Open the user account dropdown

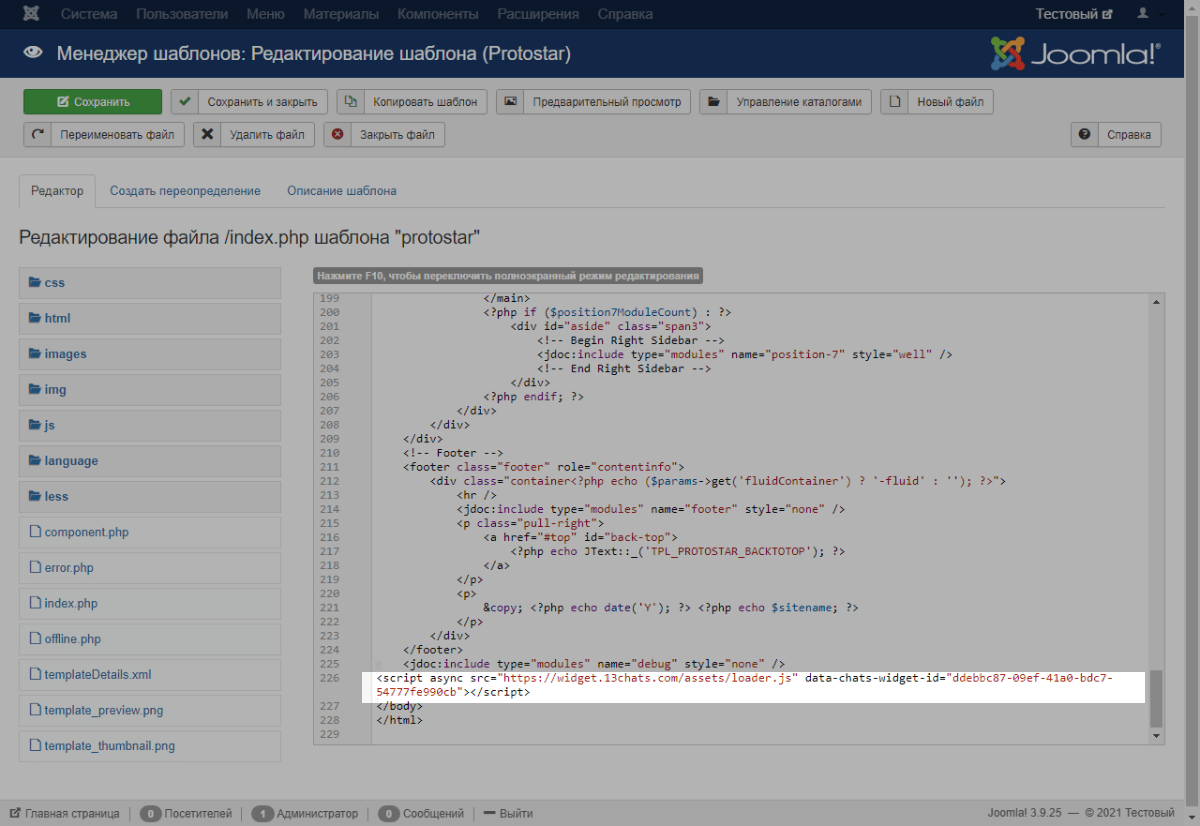1148,14
